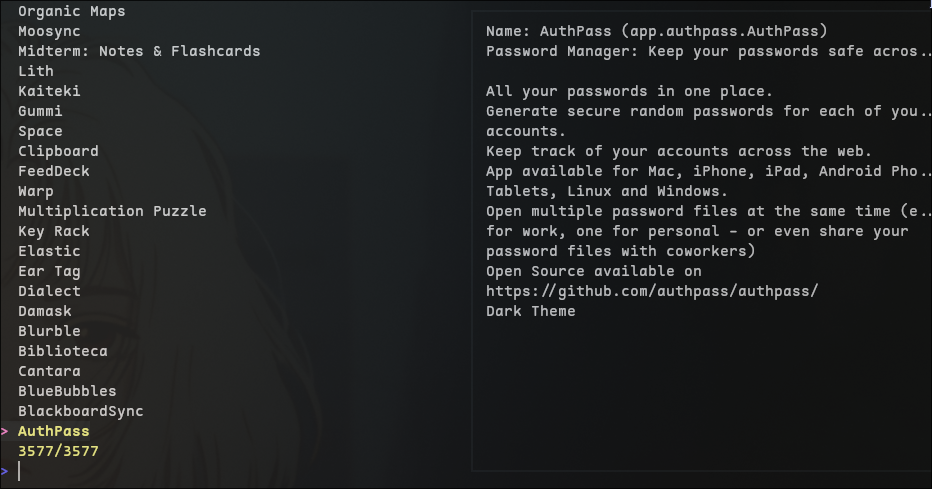Select the Space entry
Image resolution: width=932 pixels, height=489 pixels.
pyautogui.click(x=40, y=131)
